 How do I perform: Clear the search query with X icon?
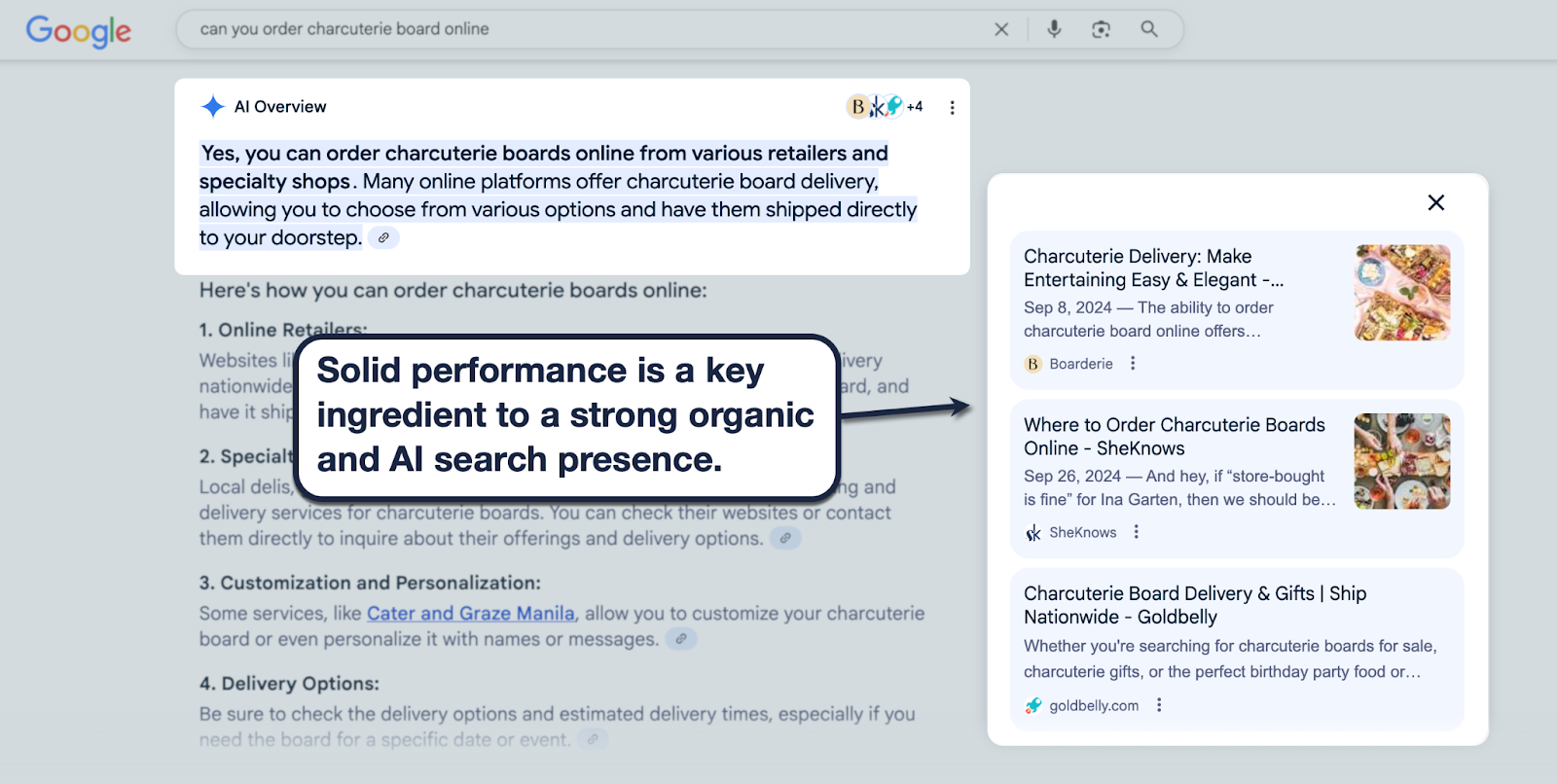[x=1001, y=29]
